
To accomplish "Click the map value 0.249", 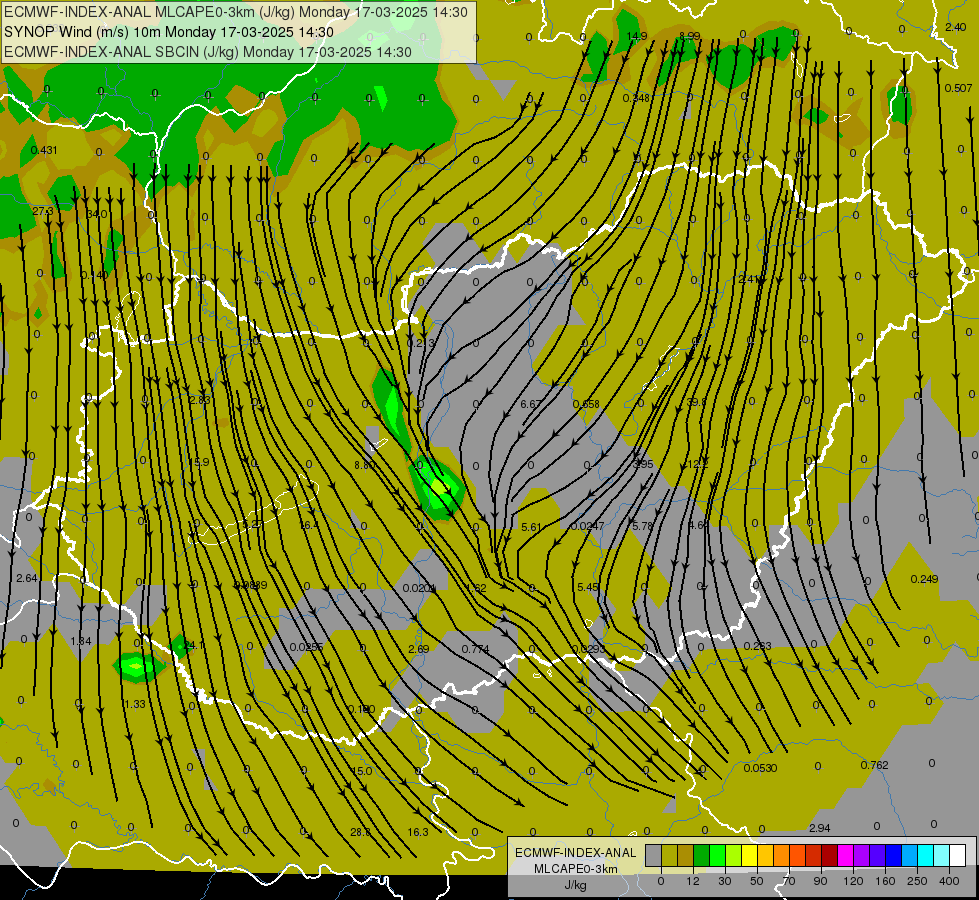I will (924, 579).
